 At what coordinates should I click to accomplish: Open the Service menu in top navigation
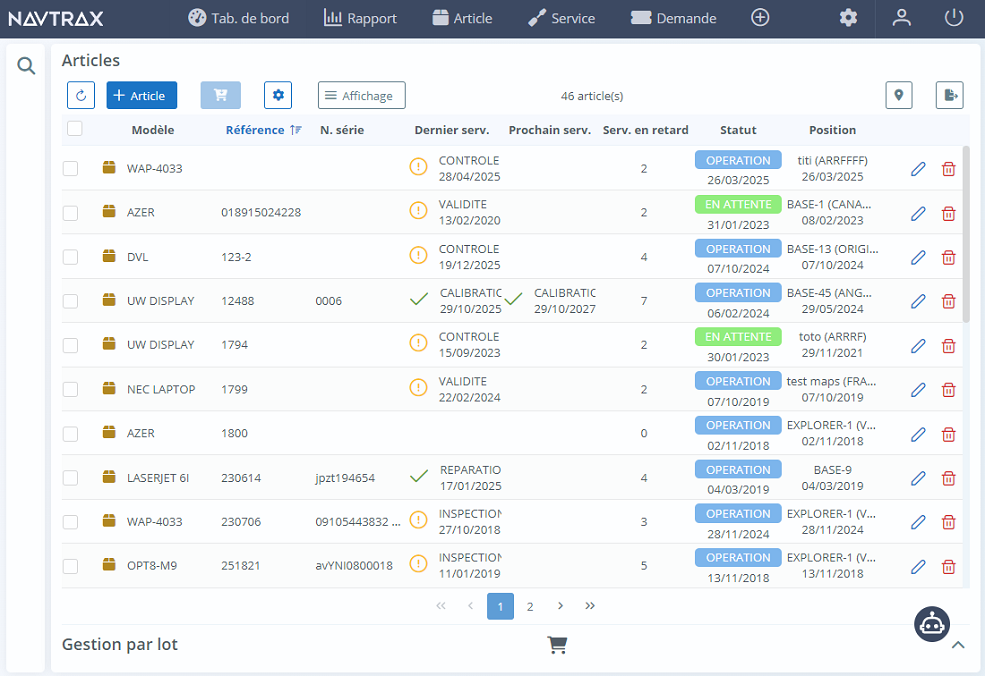point(562,17)
